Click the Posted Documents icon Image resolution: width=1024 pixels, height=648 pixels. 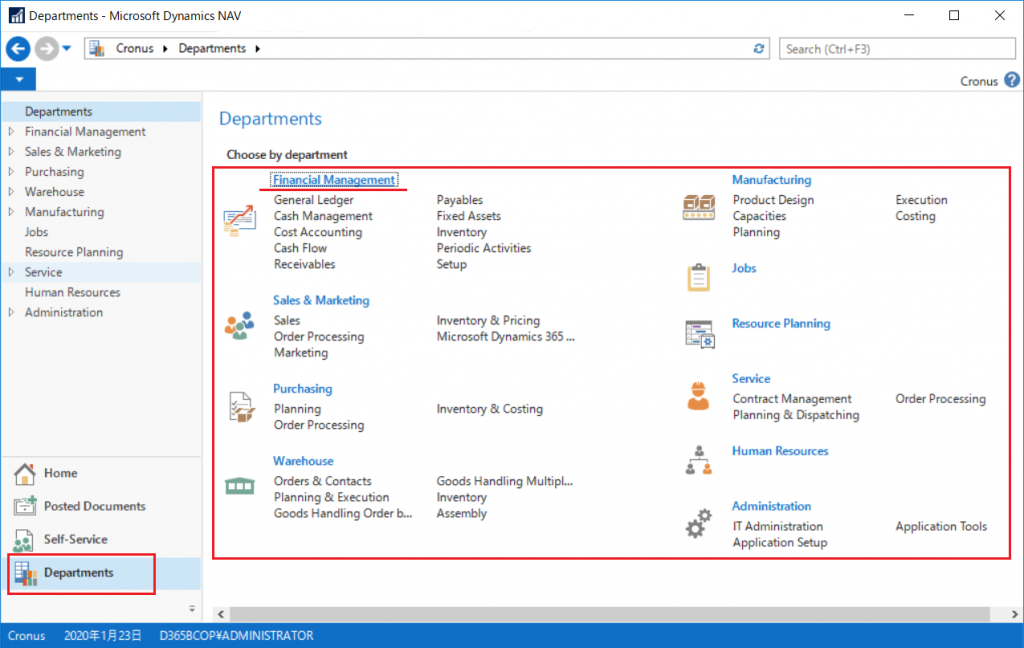coord(25,506)
